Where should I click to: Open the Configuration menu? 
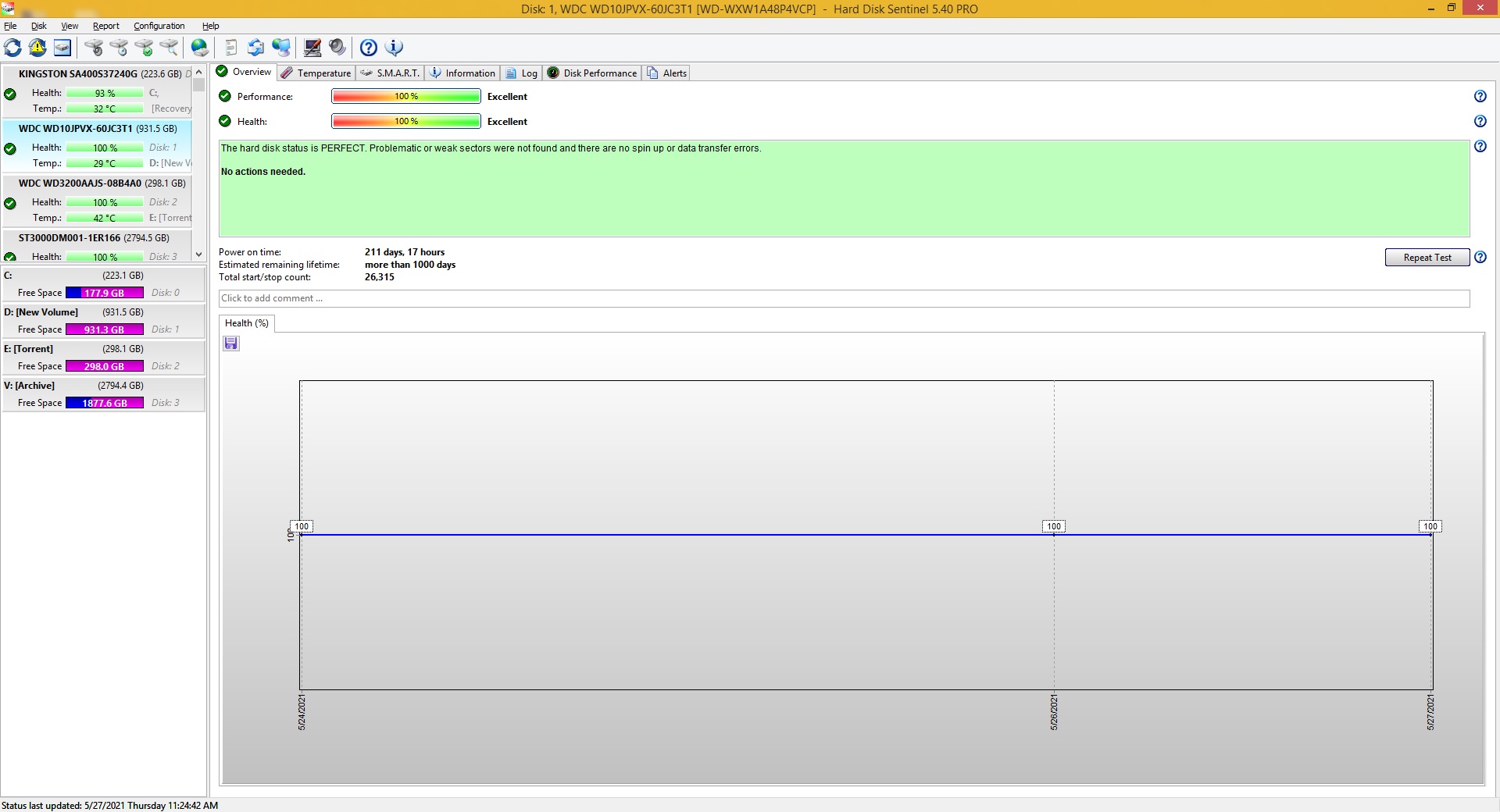[159, 26]
